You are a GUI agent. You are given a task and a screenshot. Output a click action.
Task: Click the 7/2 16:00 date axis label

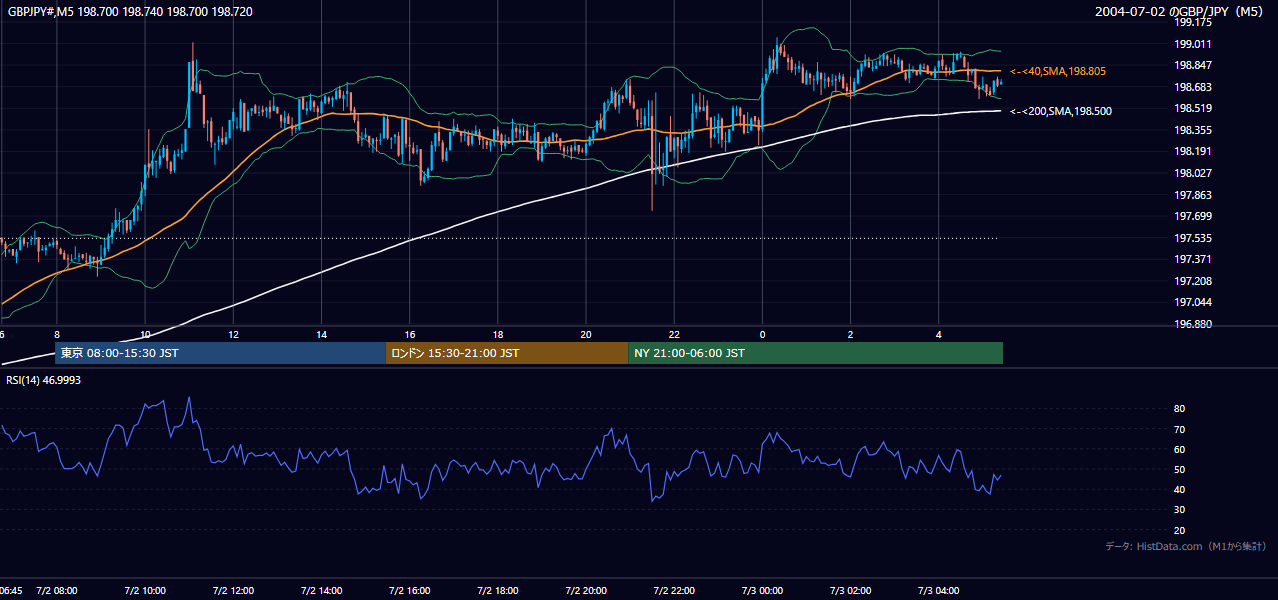409,590
